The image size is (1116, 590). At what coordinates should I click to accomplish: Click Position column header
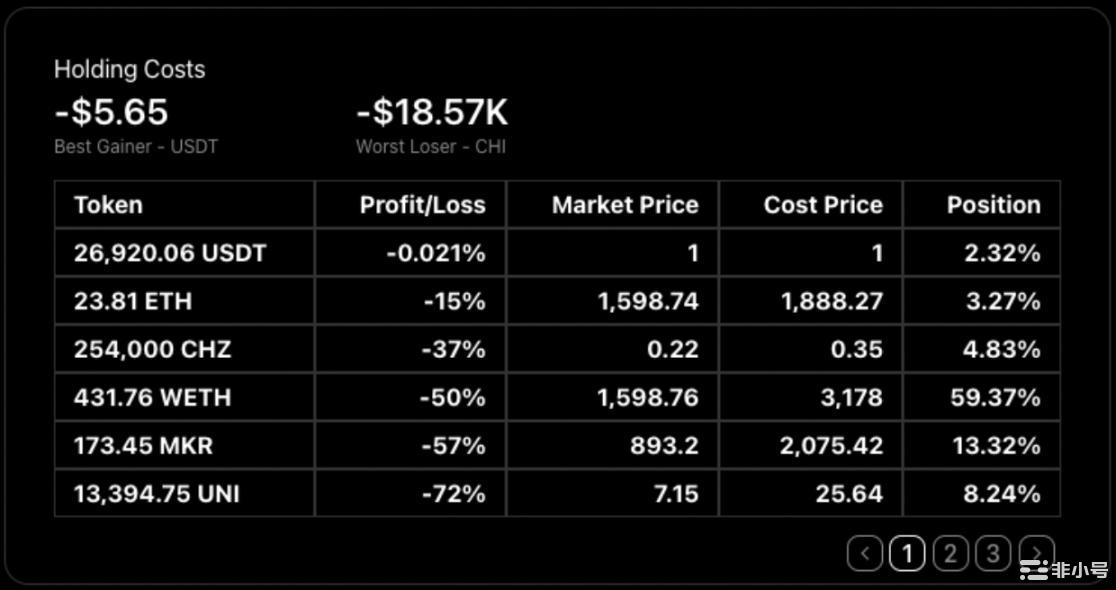[x=993, y=205]
